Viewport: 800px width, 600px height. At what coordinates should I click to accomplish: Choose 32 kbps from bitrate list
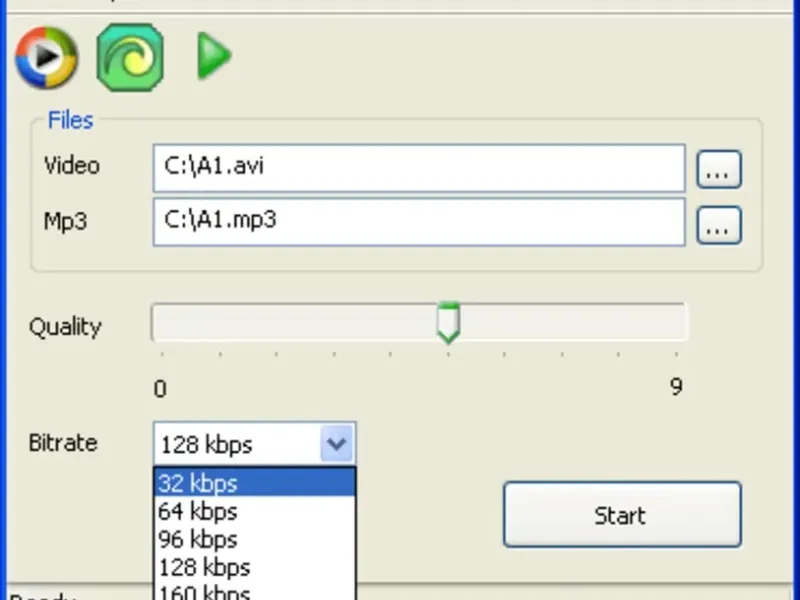click(x=255, y=483)
